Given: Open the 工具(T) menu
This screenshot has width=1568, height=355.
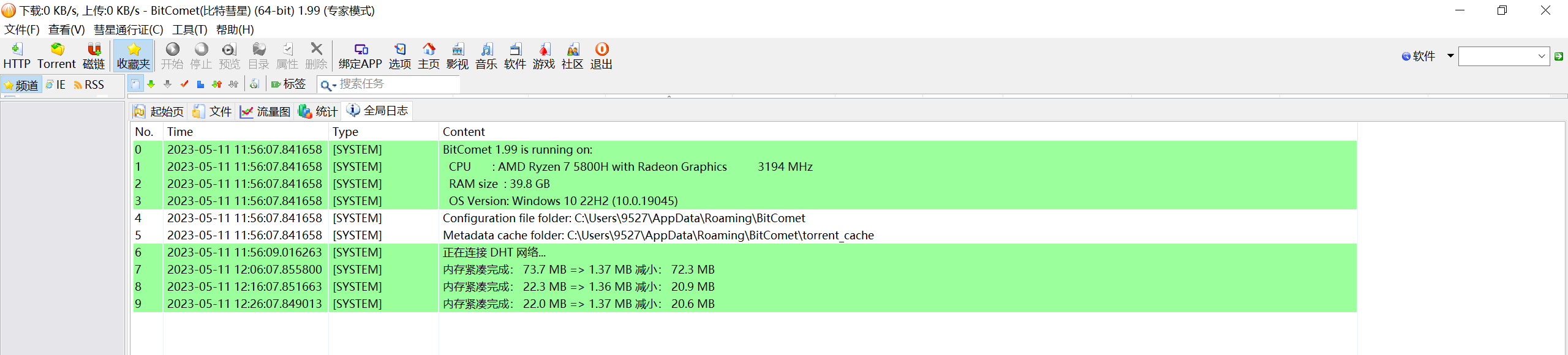Looking at the screenshot, I should (189, 29).
